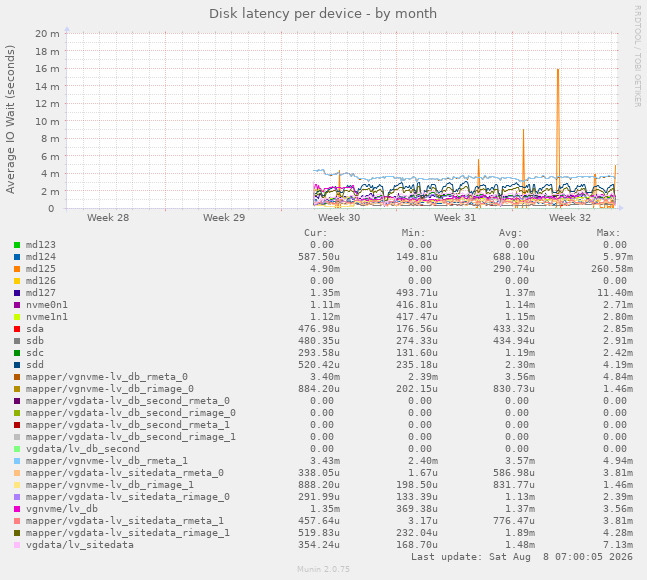This screenshot has width=647, height=580.
Task: Click the sda legend label
Action: [35, 329]
